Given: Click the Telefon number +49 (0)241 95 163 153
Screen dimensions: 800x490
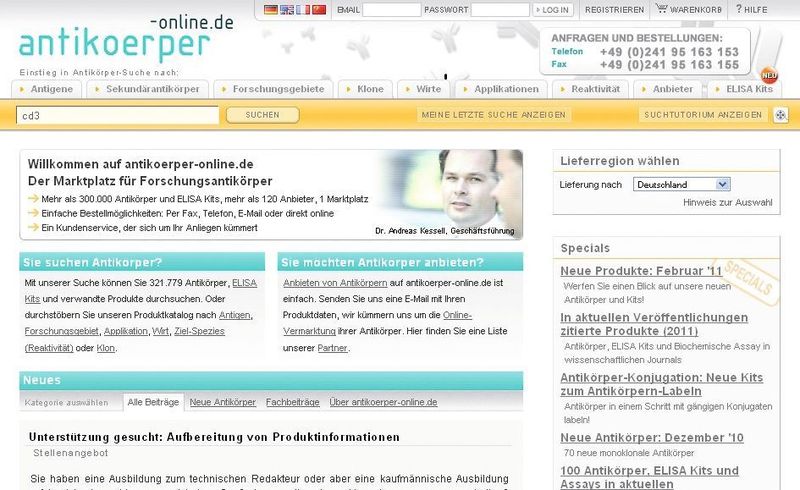Looking at the screenshot, I should (x=669, y=52).
